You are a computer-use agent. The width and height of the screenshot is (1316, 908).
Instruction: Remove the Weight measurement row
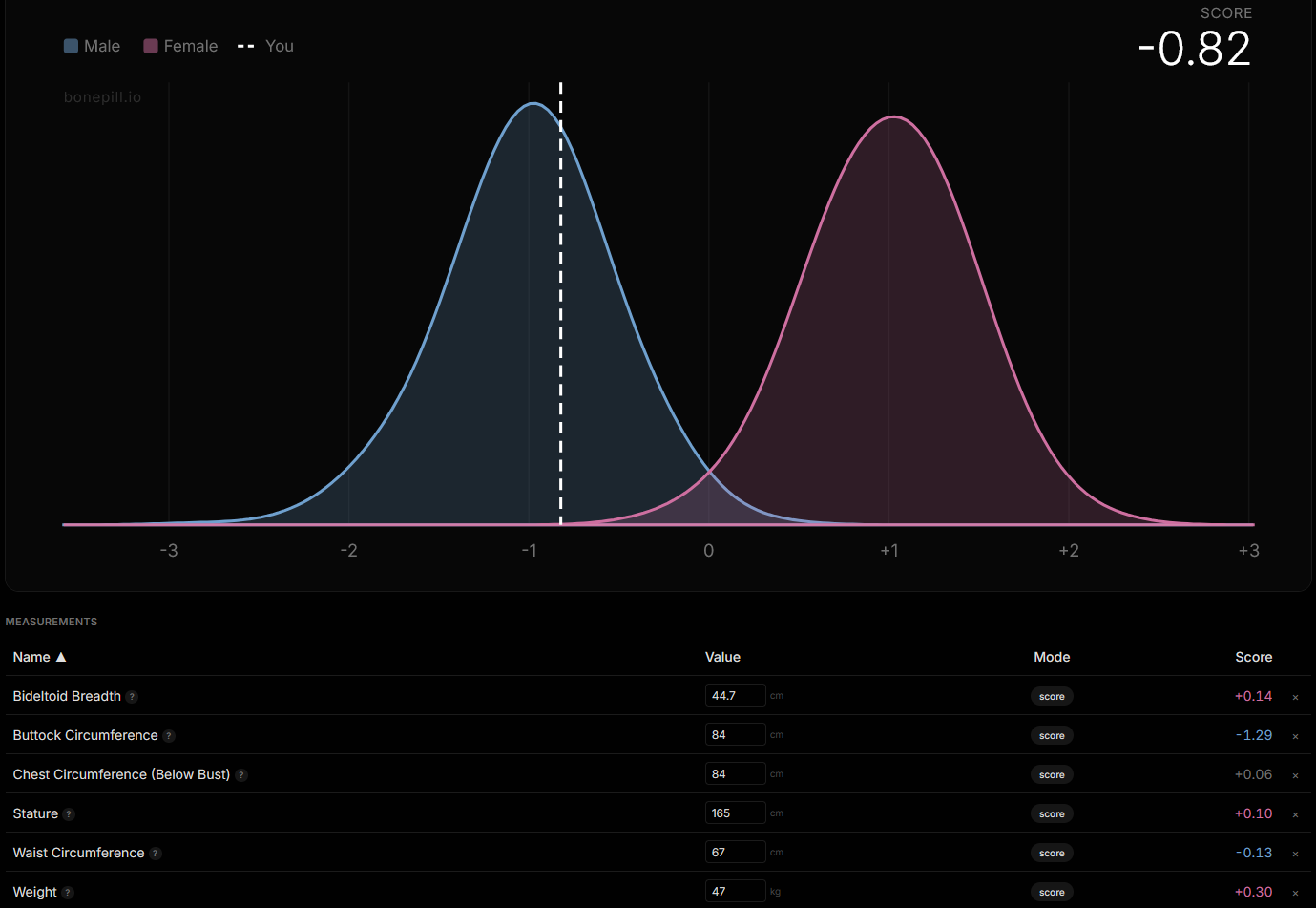click(1295, 893)
